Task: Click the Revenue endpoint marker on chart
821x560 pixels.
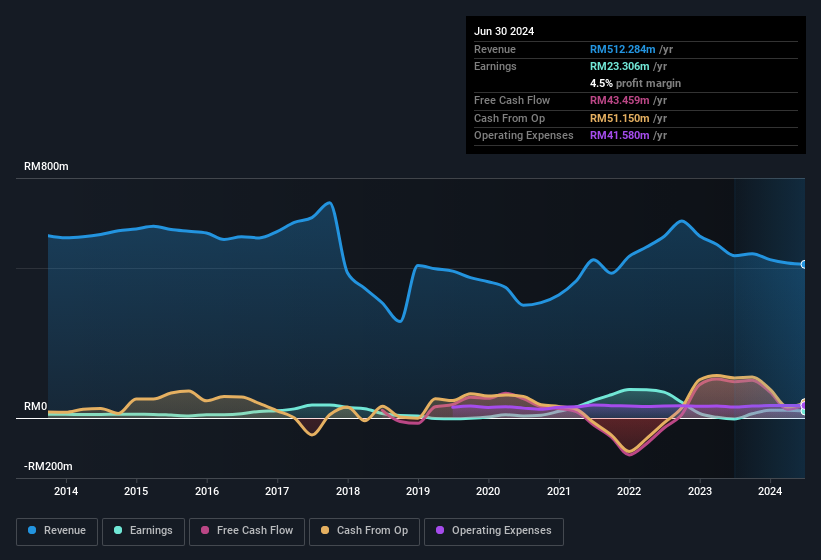Action: click(x=804, y=265)
